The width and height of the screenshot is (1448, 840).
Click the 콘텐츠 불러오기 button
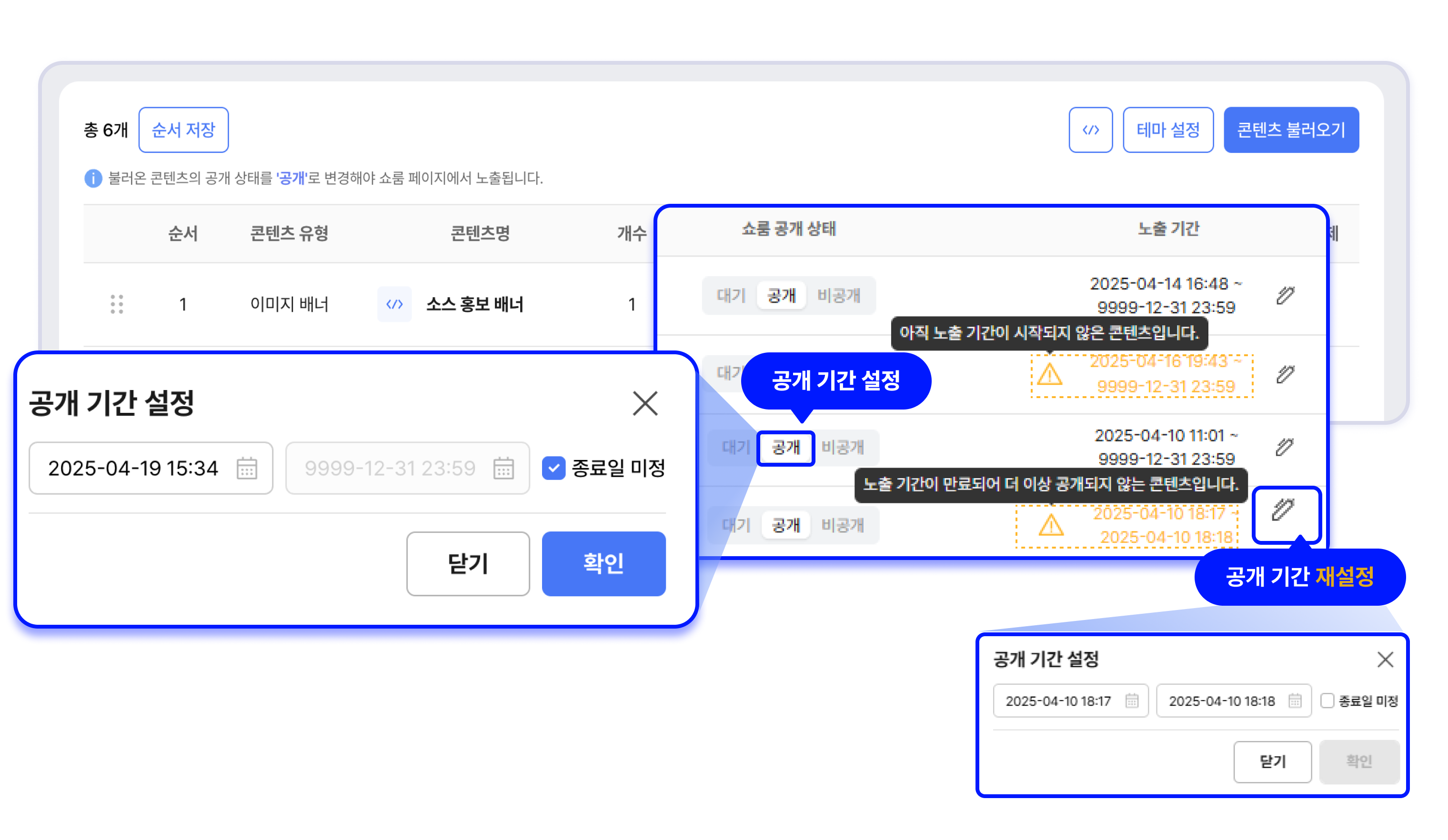coord(1290,130)
